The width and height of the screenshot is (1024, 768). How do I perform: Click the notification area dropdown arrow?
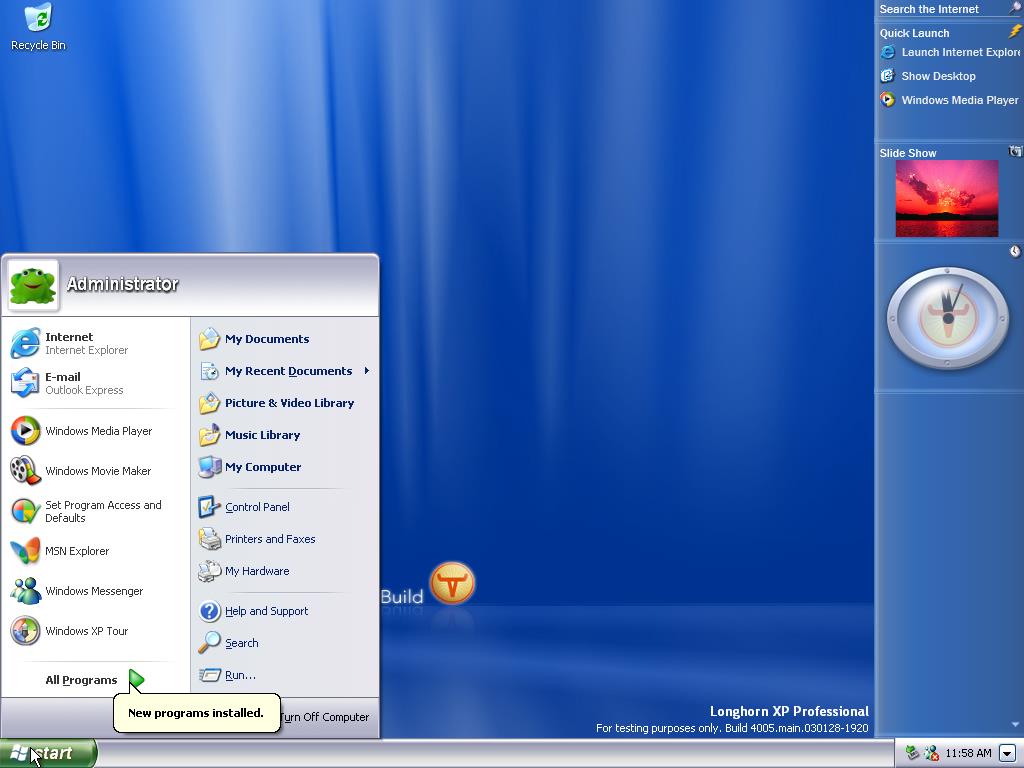click(x=1008, y=753)
